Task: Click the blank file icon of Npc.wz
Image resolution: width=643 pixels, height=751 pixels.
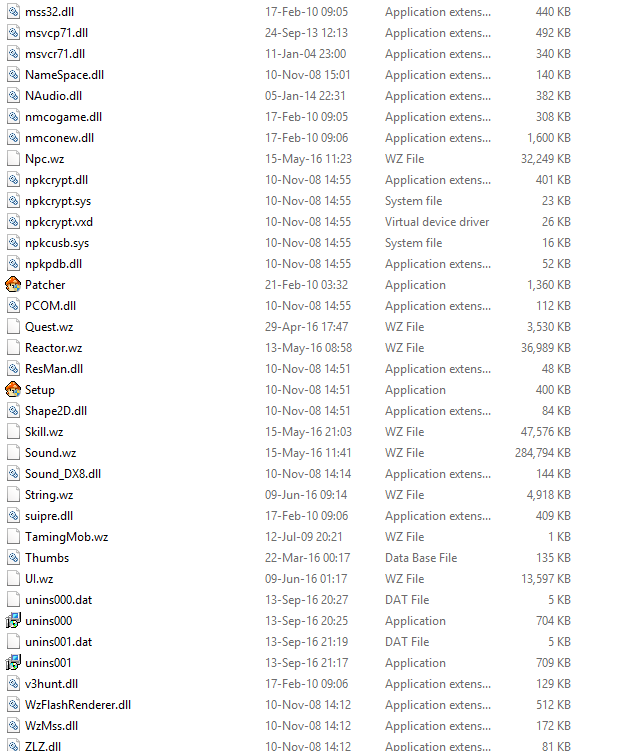Action: (13, 159)
